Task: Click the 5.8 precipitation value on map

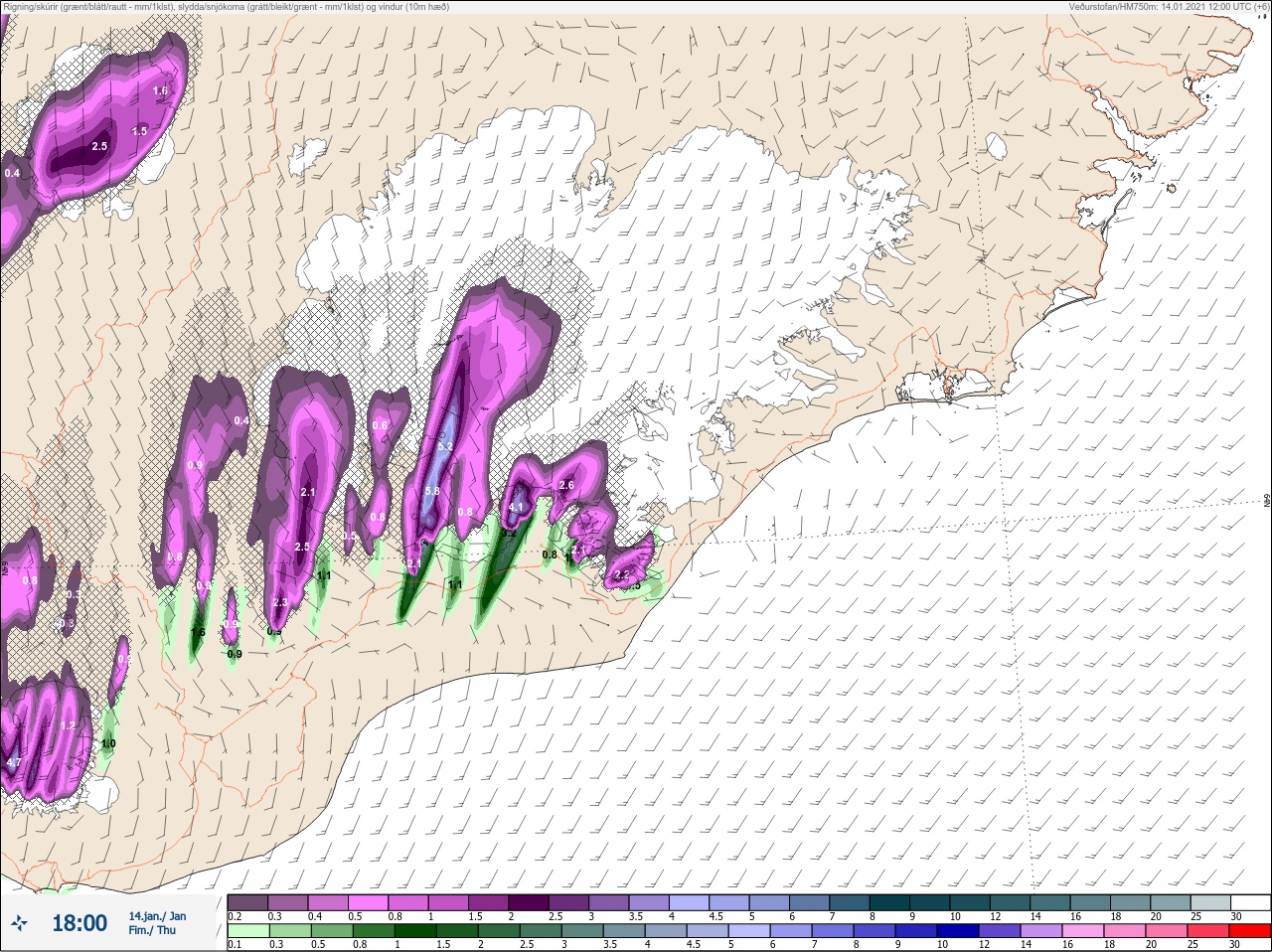Action: coord(432,491)
